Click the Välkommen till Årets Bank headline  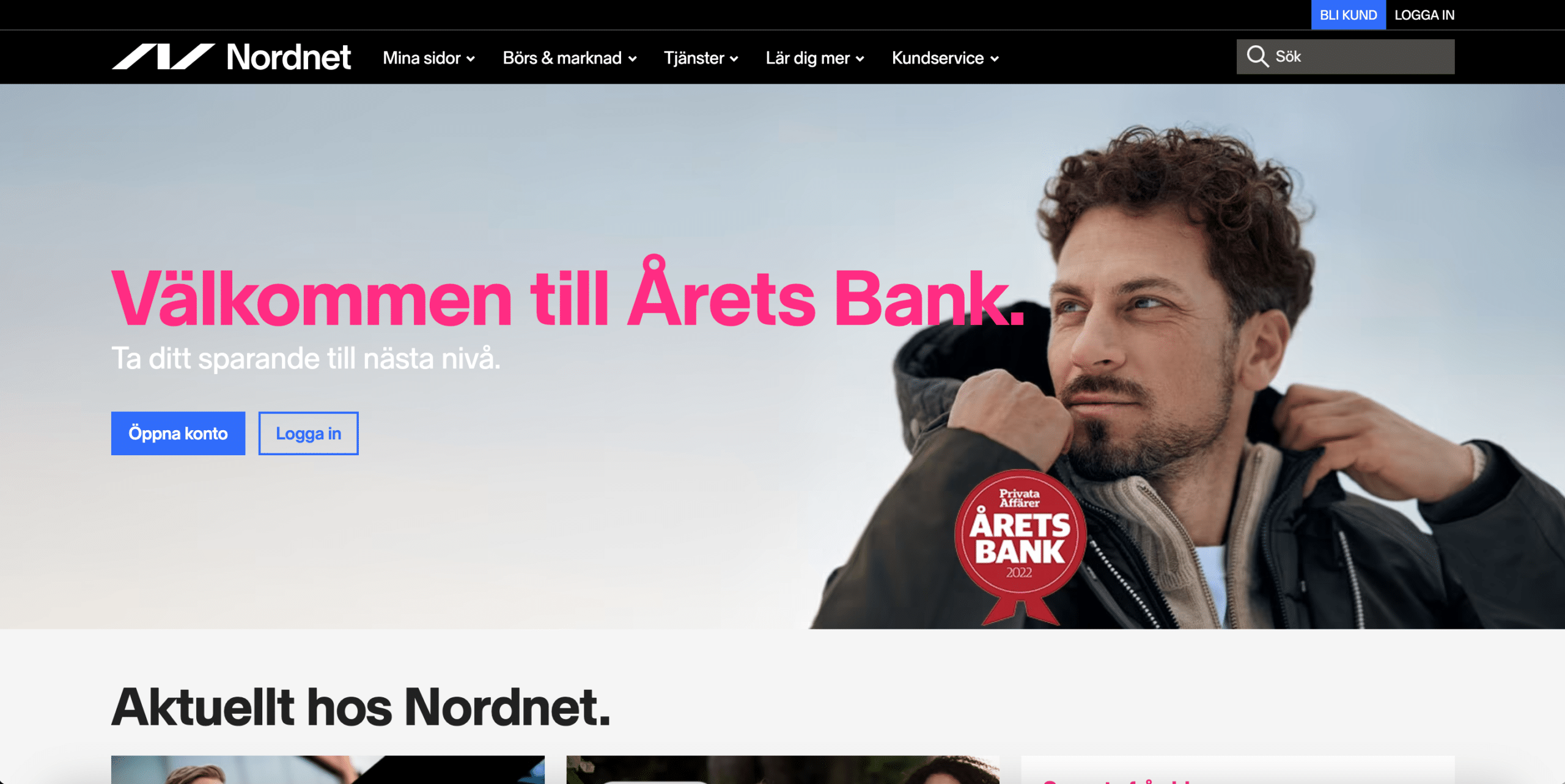coord(568,293)
